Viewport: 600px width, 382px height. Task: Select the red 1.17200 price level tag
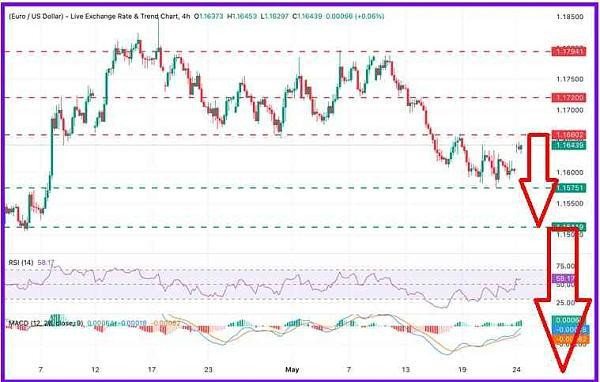tap(569, 98)
